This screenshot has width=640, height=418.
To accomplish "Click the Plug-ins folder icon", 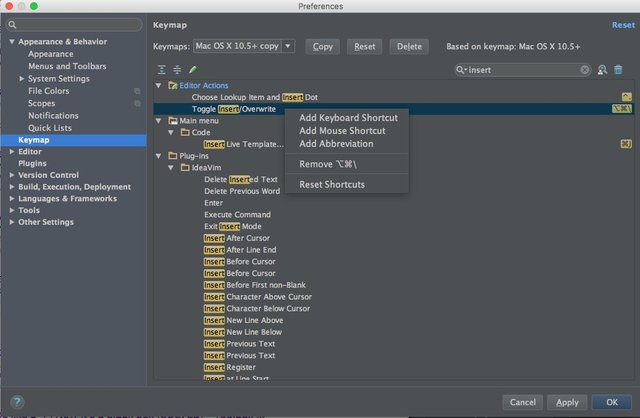I will pos(173,156).
